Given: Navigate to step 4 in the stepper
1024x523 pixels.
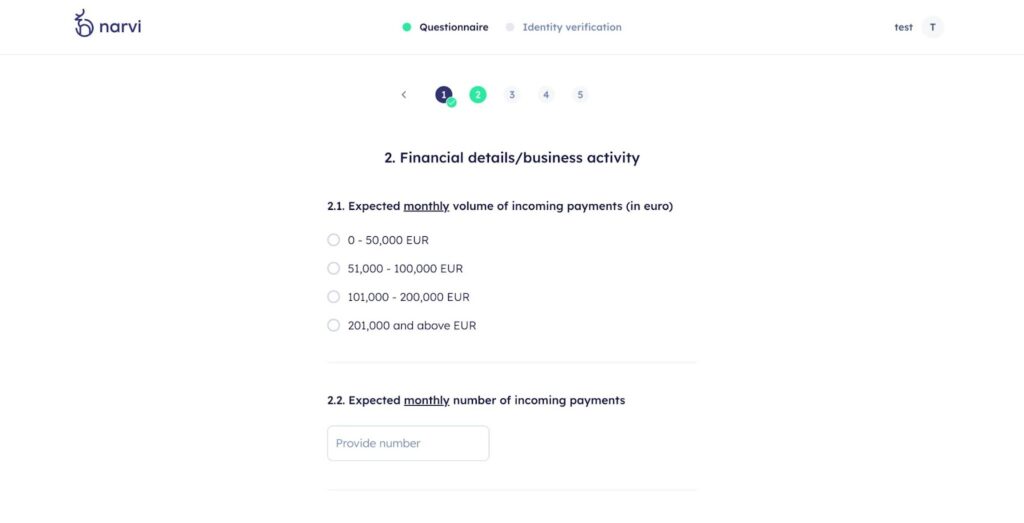Looking at the screenshot, I should tap(546, 95).
